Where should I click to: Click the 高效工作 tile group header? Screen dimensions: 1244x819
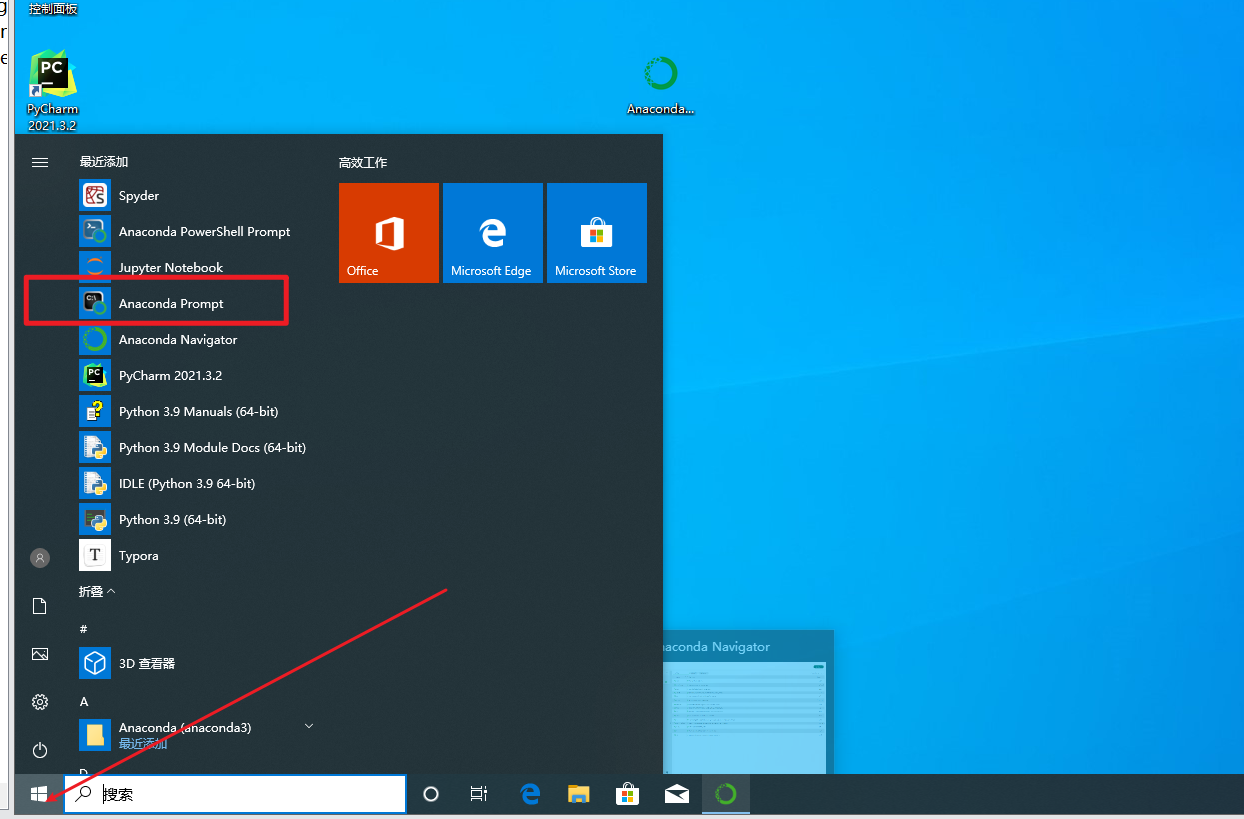[363, 162]
